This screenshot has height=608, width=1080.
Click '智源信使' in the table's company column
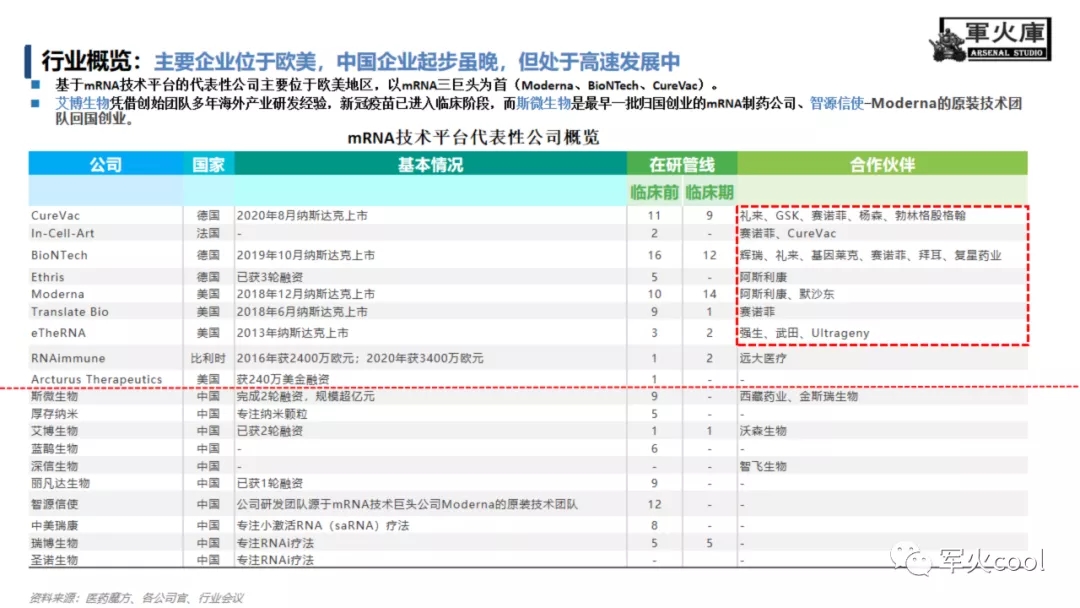click(x=54, y=505)
